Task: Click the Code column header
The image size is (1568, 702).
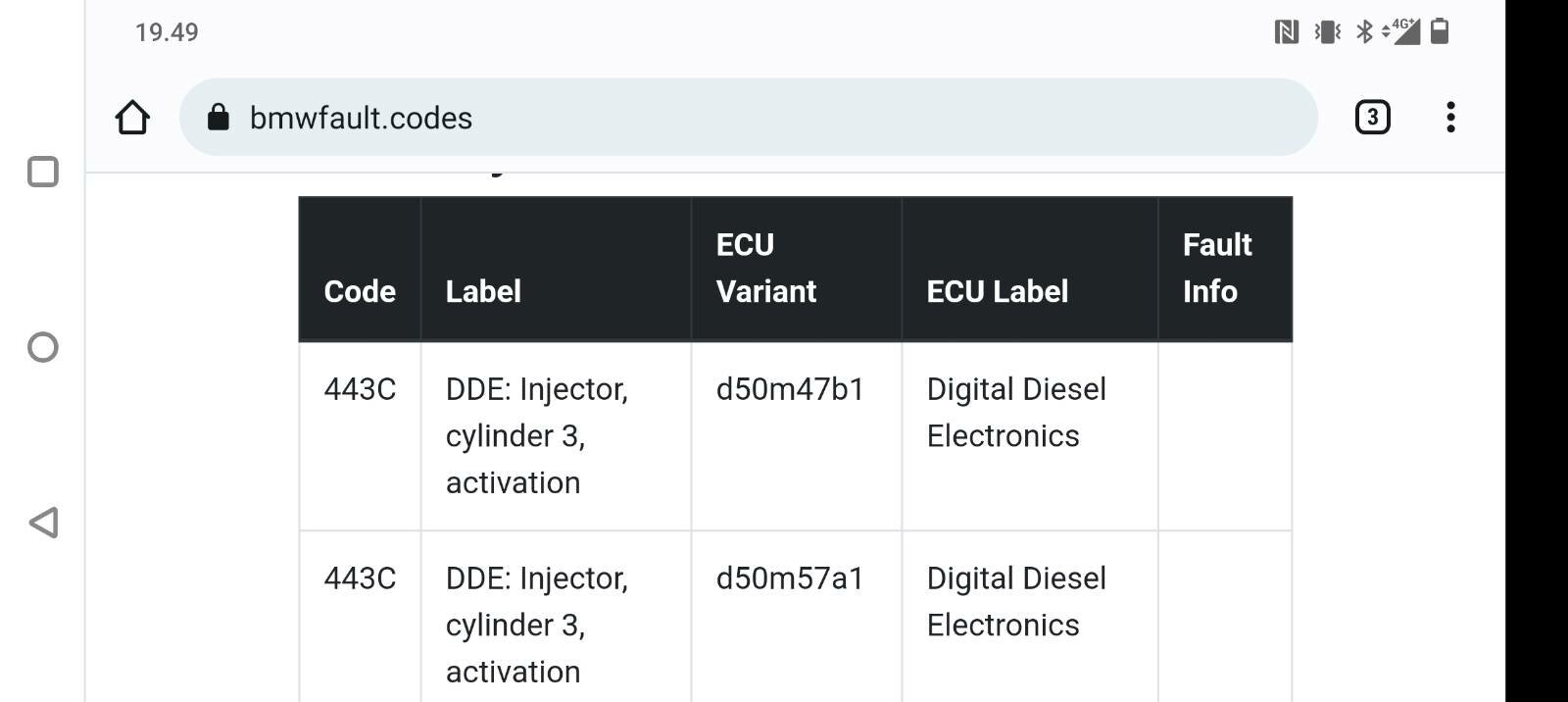Action: pyautogui.click(x=360, y=291)
